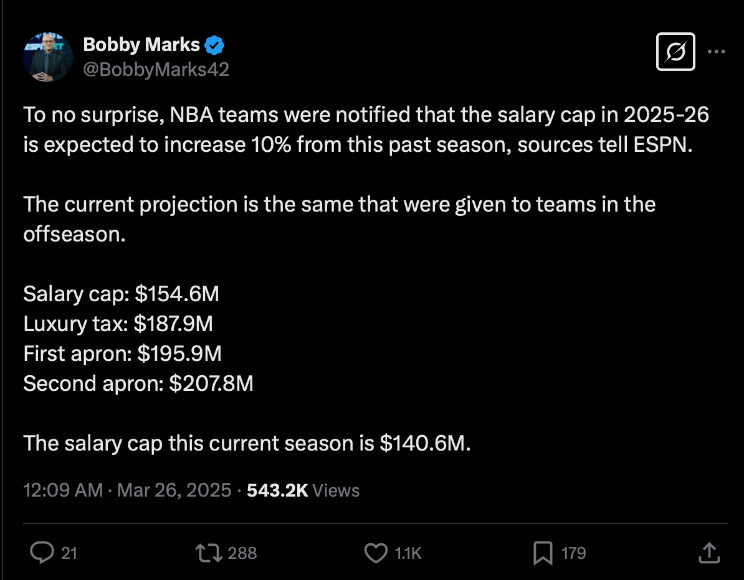Open the share post menu

click(708, 552)
